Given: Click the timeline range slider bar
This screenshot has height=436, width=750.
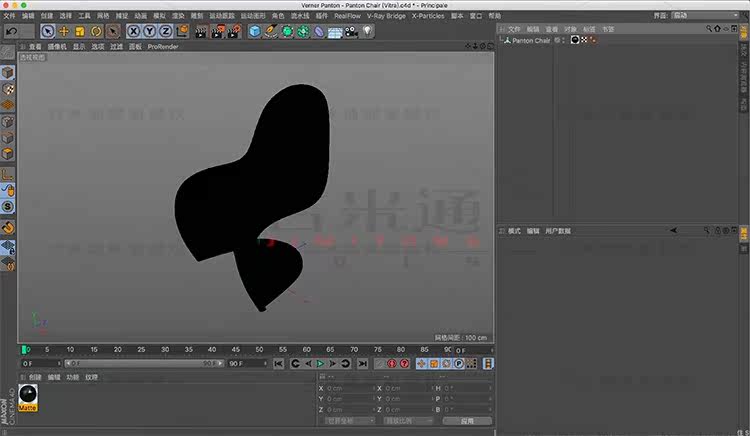Looking at the screenshot, I should pyautogui.click(x=144, y=364).
